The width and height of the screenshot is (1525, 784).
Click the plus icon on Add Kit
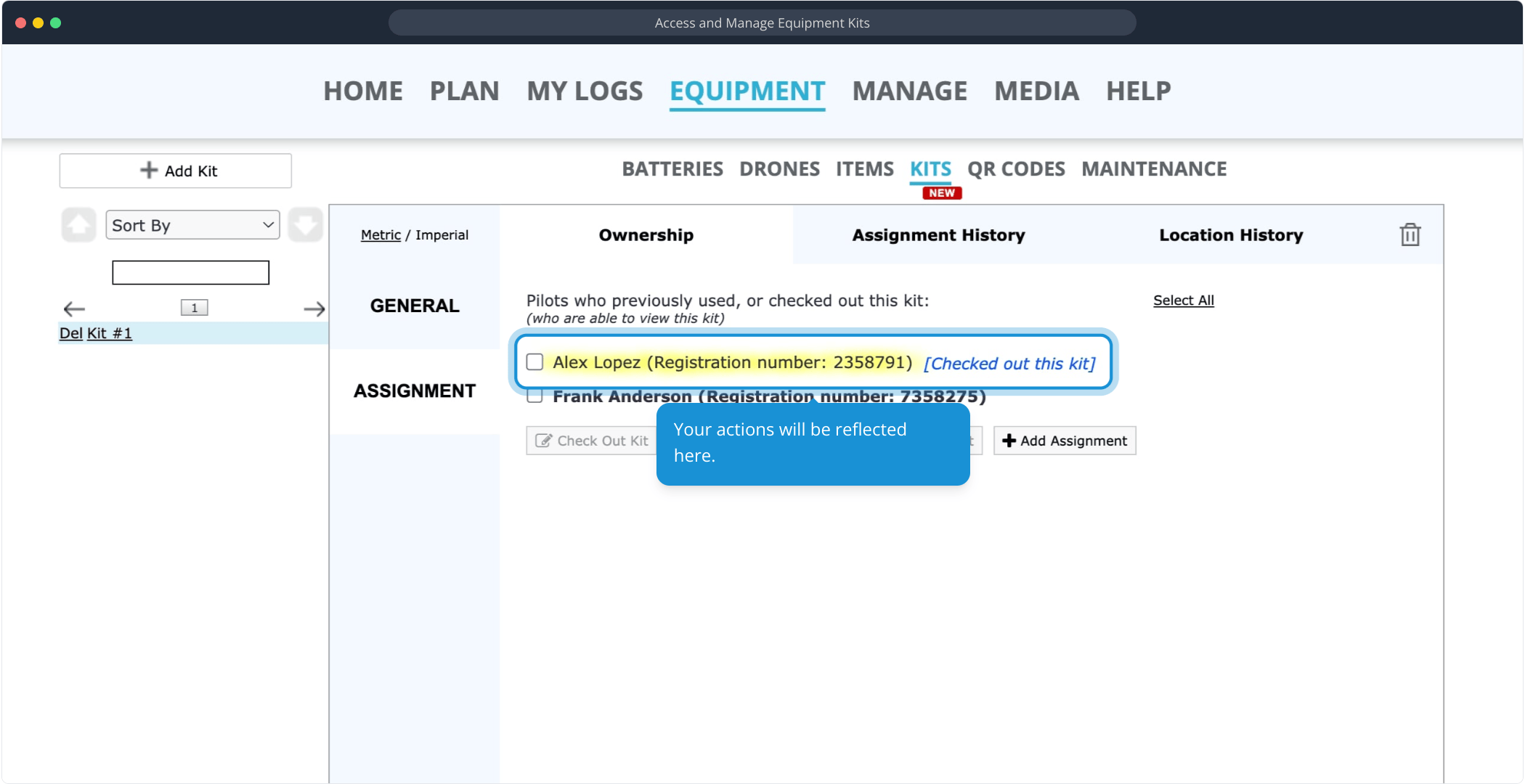click(149, 170)
